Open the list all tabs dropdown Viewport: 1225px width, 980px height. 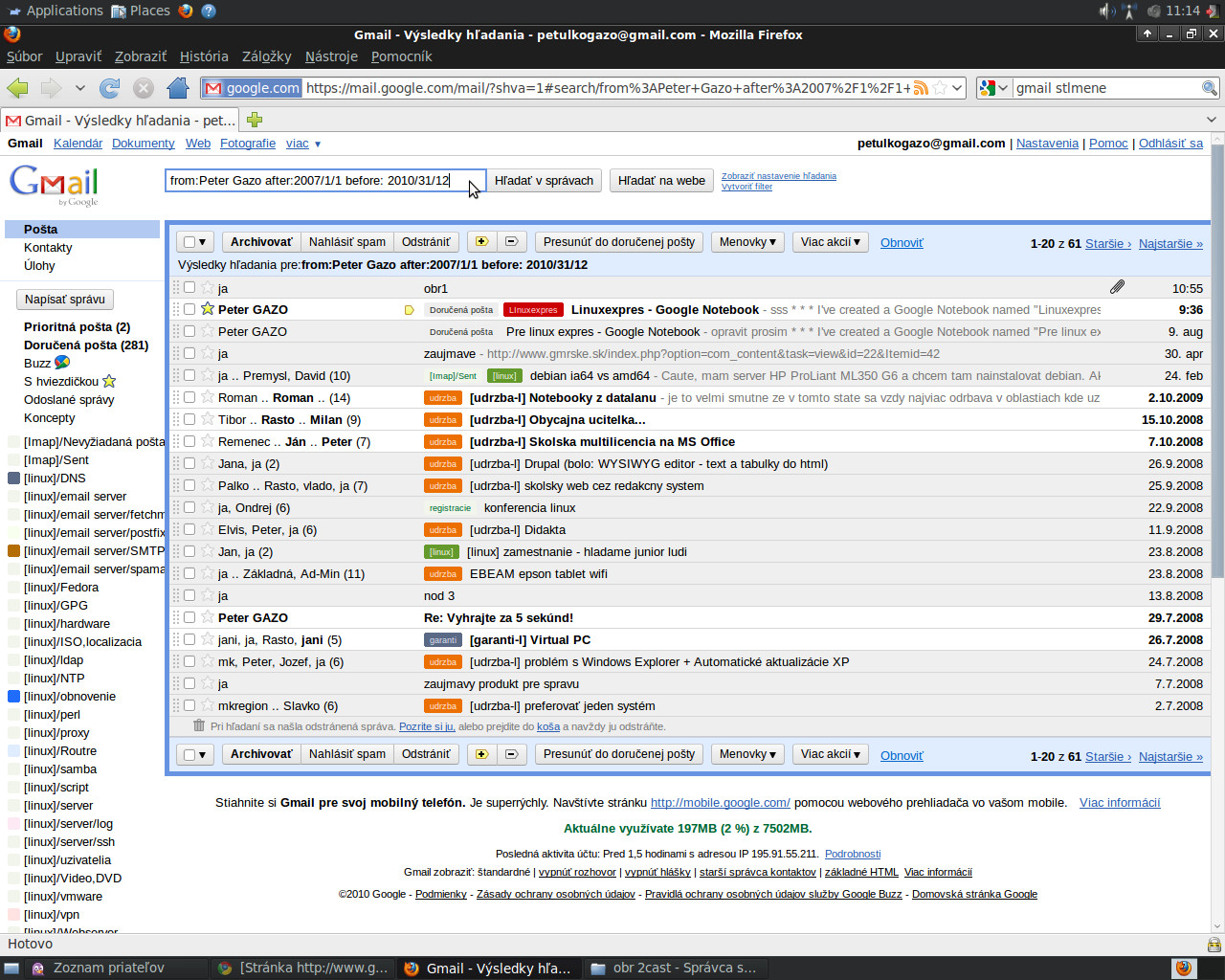click(x=1212, y=120)
